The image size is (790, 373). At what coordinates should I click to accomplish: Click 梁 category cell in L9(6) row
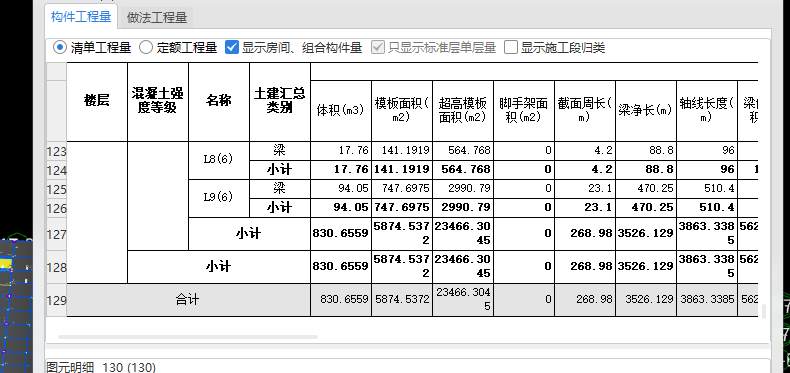[x=280, y=189]
